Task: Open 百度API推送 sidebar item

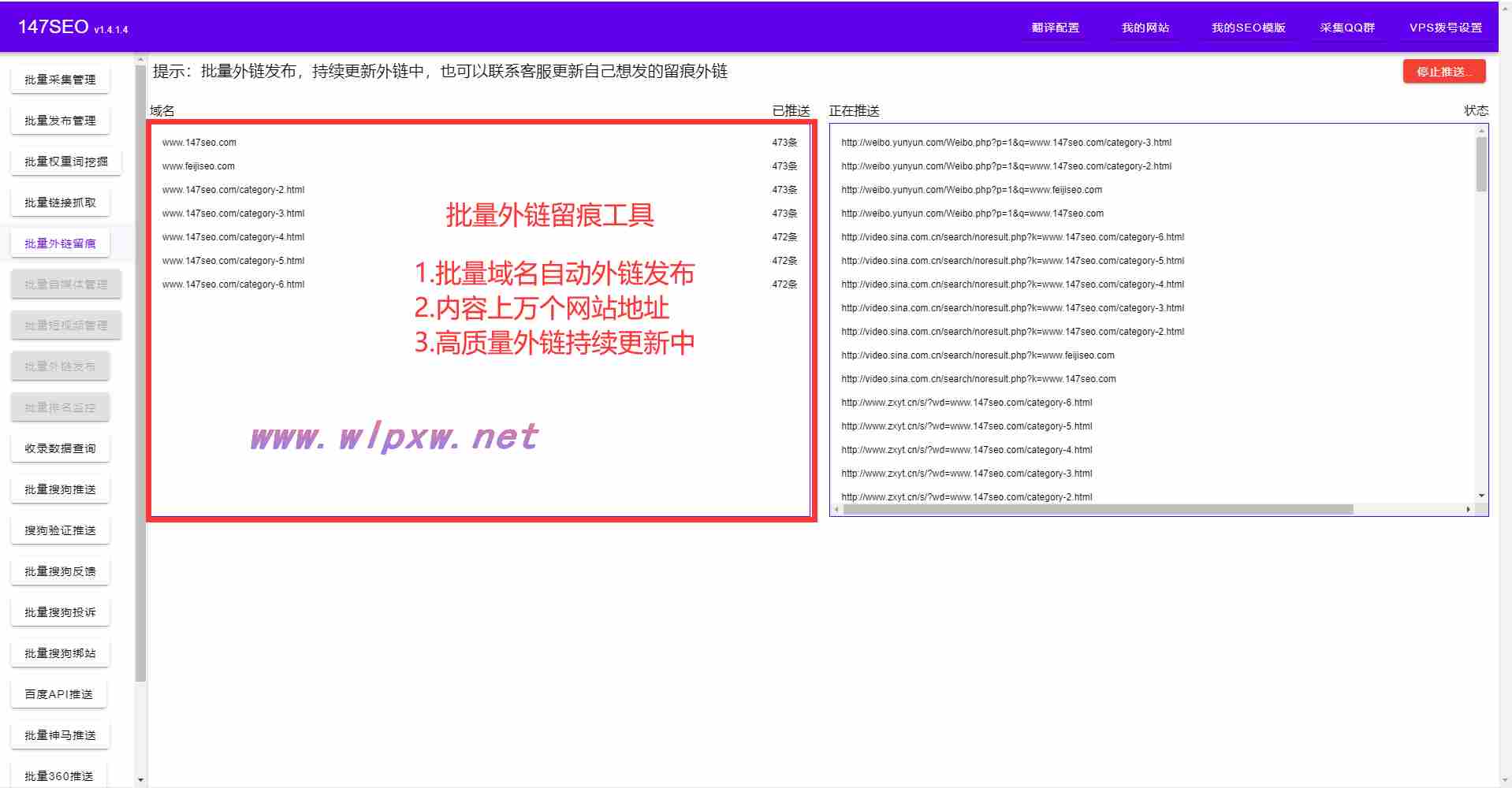Action: click(59, 694)
